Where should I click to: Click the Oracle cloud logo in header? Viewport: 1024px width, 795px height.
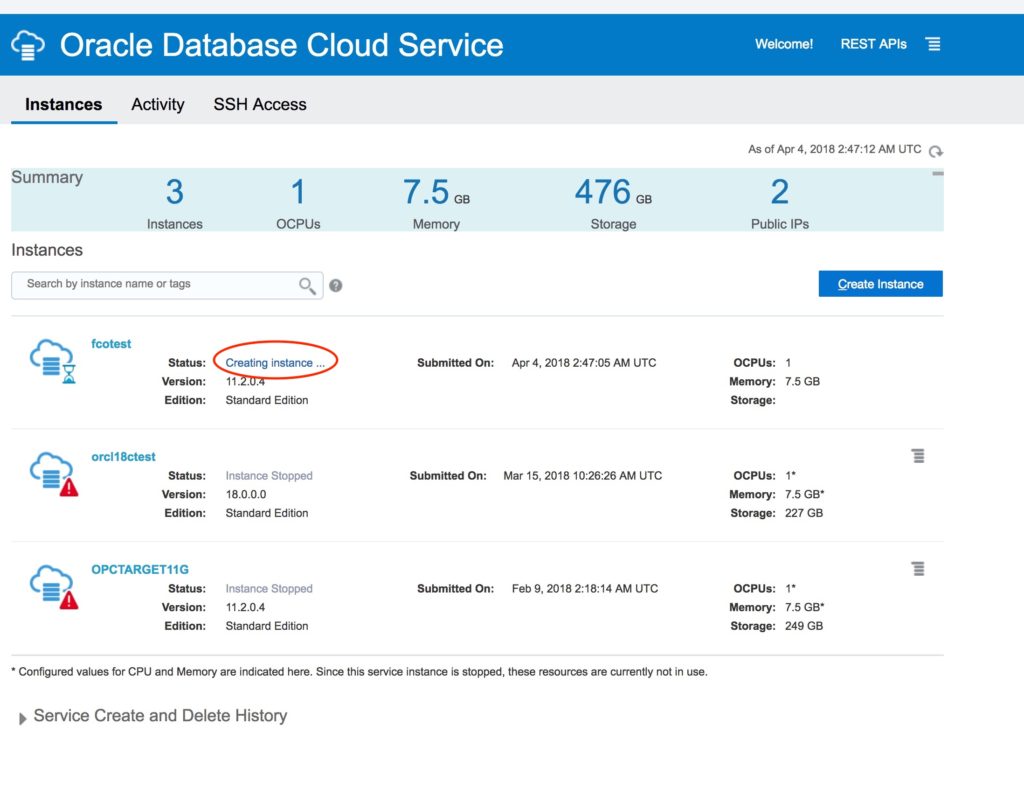[x=28, y=45]
